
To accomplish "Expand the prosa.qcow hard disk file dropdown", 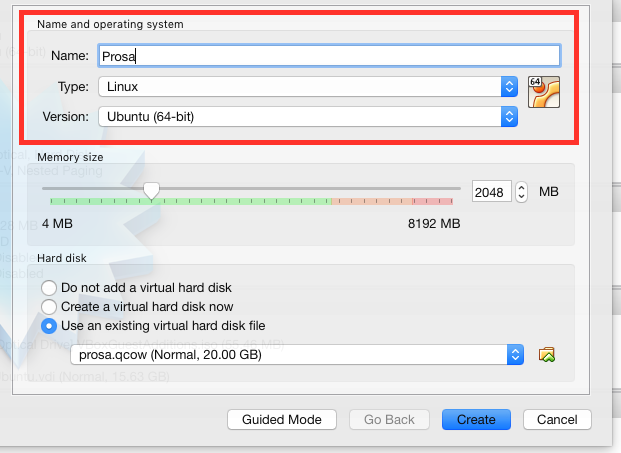I will (x=297, y=354).
